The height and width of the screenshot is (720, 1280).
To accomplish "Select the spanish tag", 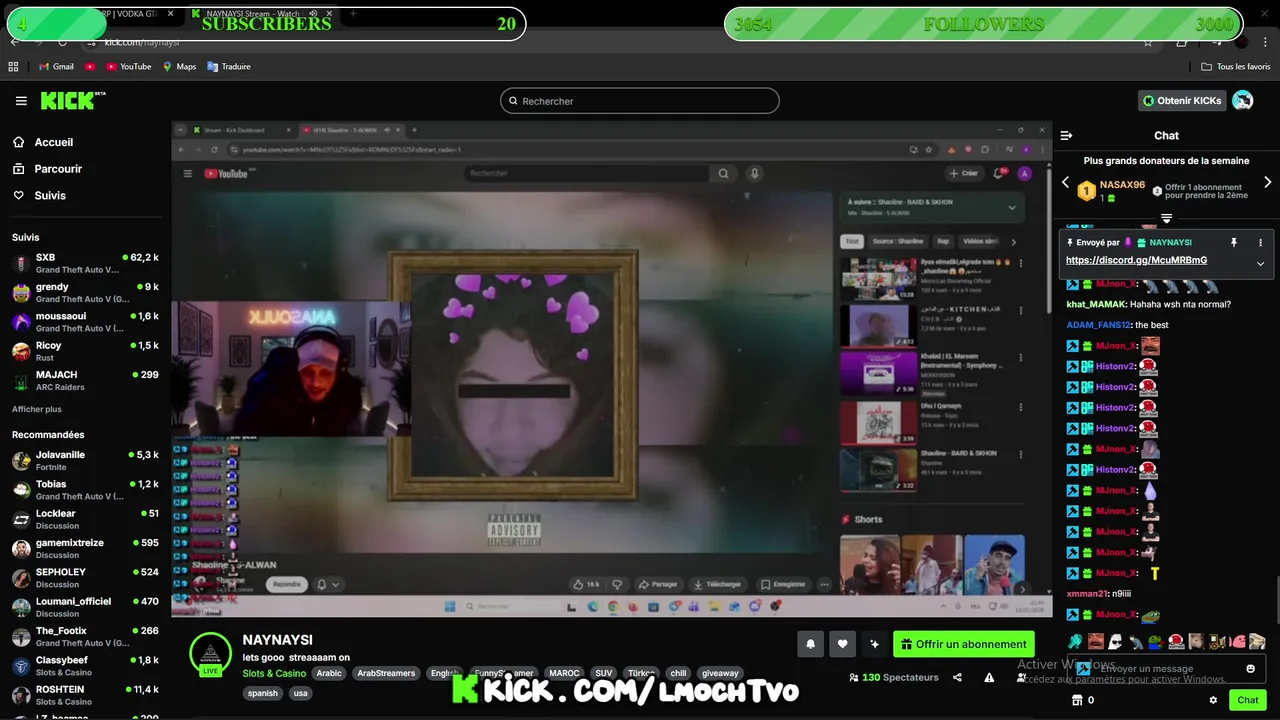I will tap(263, 693).
